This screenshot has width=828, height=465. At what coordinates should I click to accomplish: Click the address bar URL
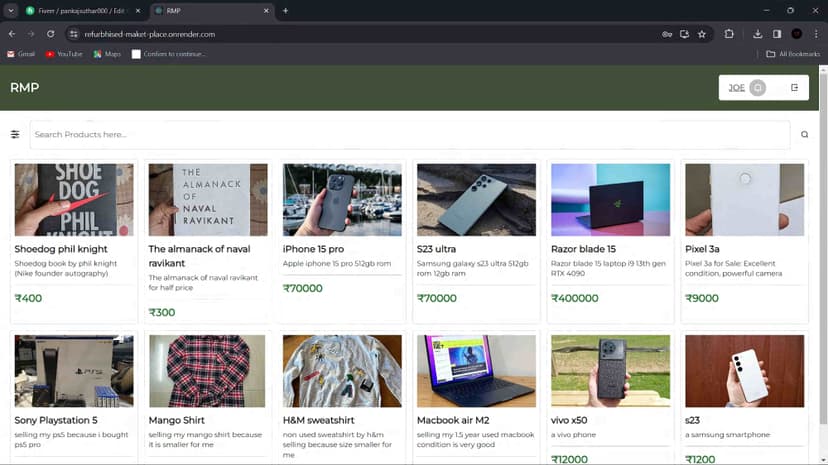149,34
